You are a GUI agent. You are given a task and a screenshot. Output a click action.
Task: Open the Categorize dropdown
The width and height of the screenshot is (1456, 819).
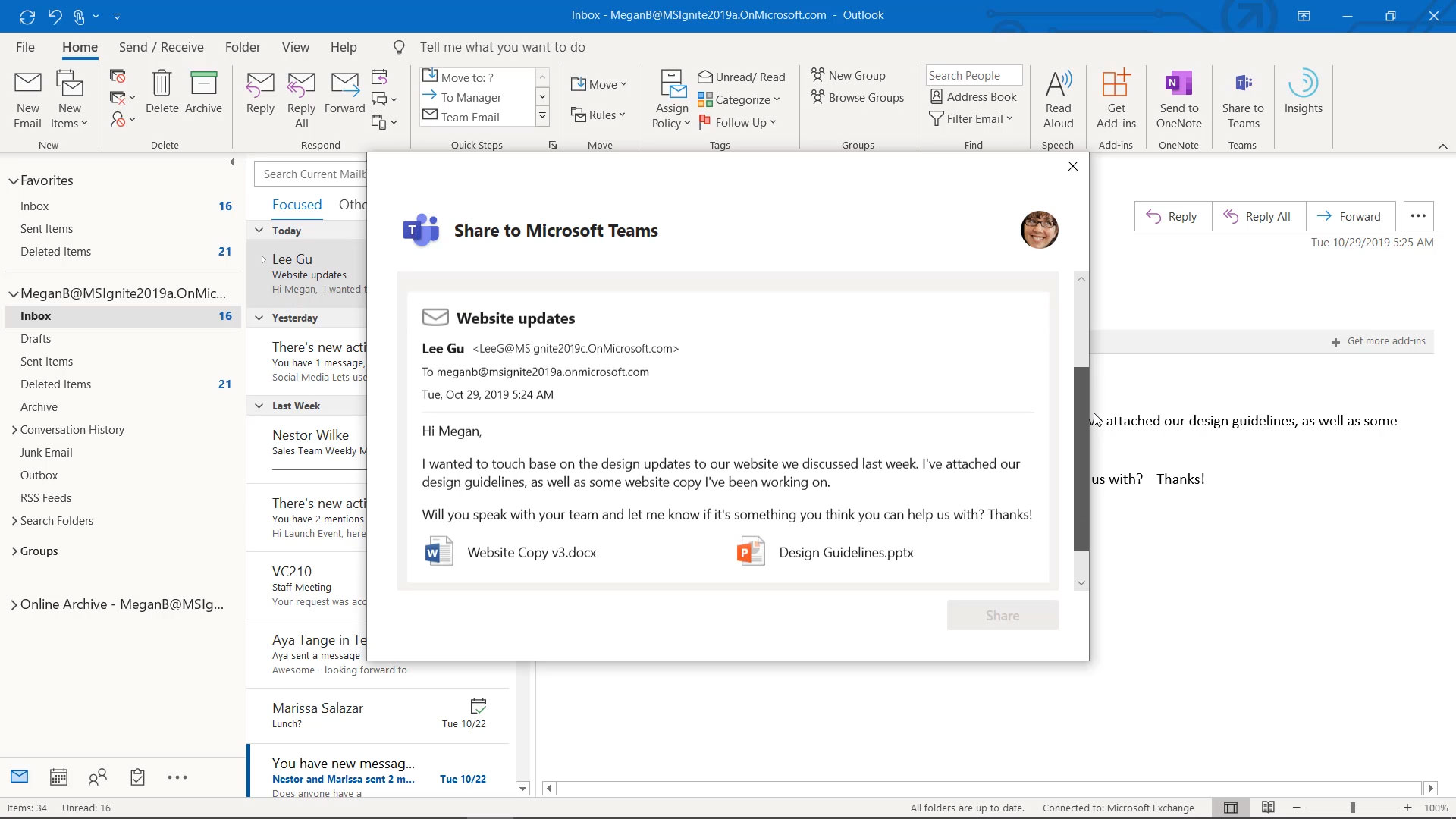pos(739,99)
